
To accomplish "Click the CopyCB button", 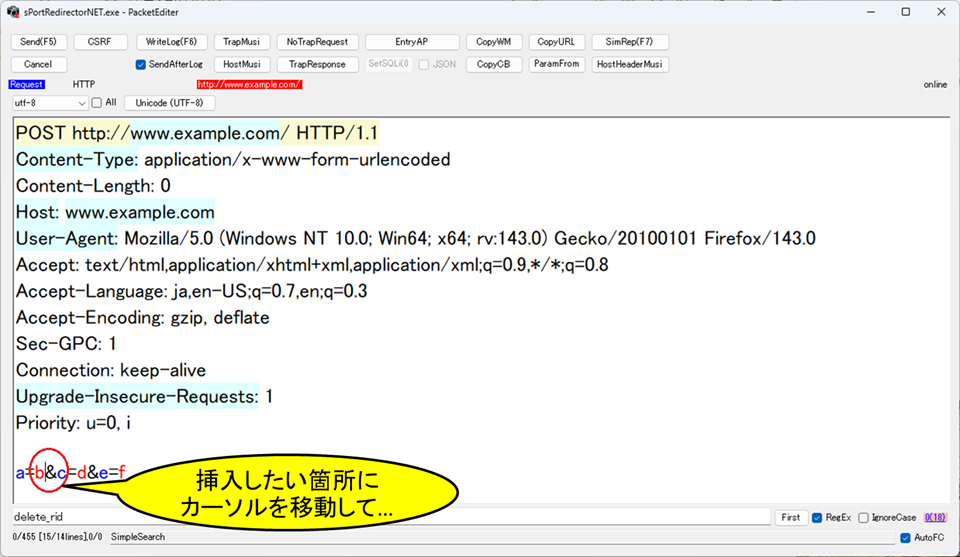I will [x=493, y=64].
